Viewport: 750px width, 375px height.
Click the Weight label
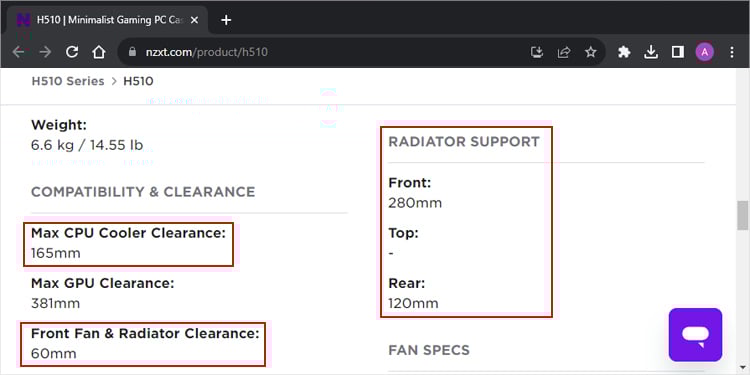[x=59, y=125]
